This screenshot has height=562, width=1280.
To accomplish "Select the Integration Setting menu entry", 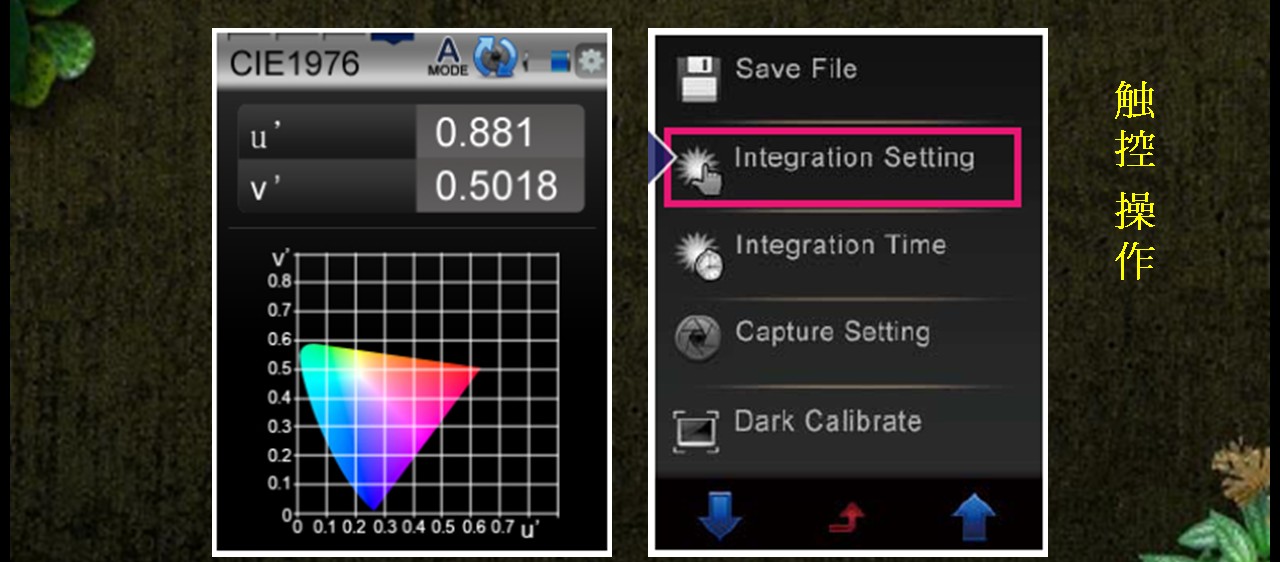I will pos(842,167).
